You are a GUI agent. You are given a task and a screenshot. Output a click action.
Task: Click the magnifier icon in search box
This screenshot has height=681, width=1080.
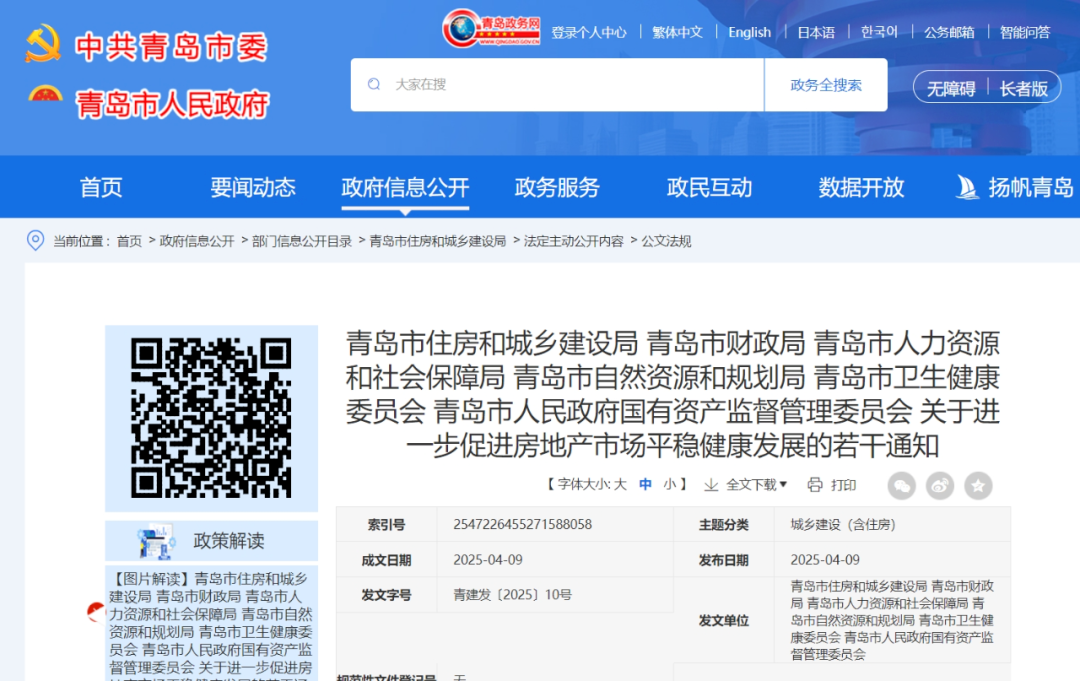[375, 85]
